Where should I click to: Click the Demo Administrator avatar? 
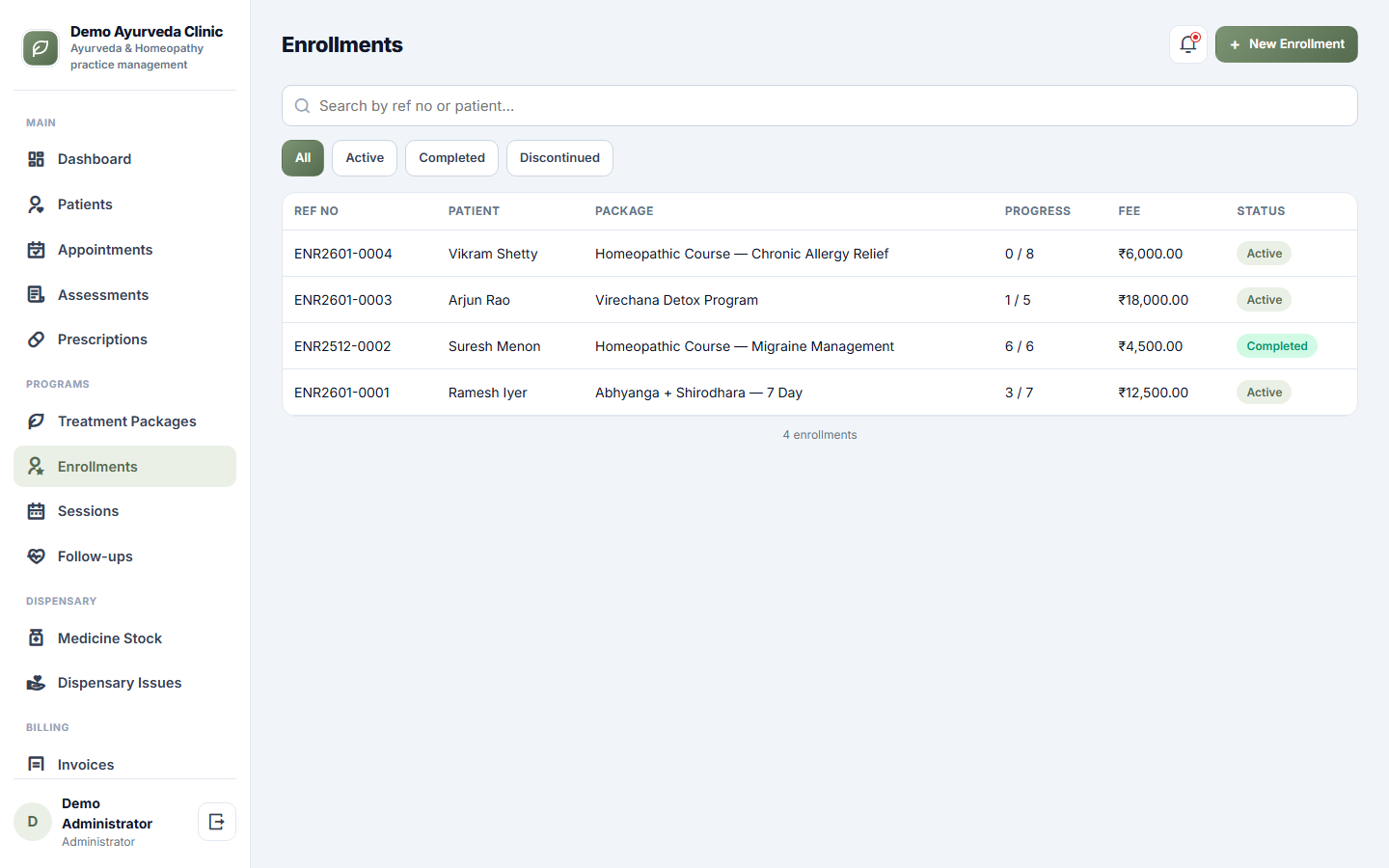(33, 822)
